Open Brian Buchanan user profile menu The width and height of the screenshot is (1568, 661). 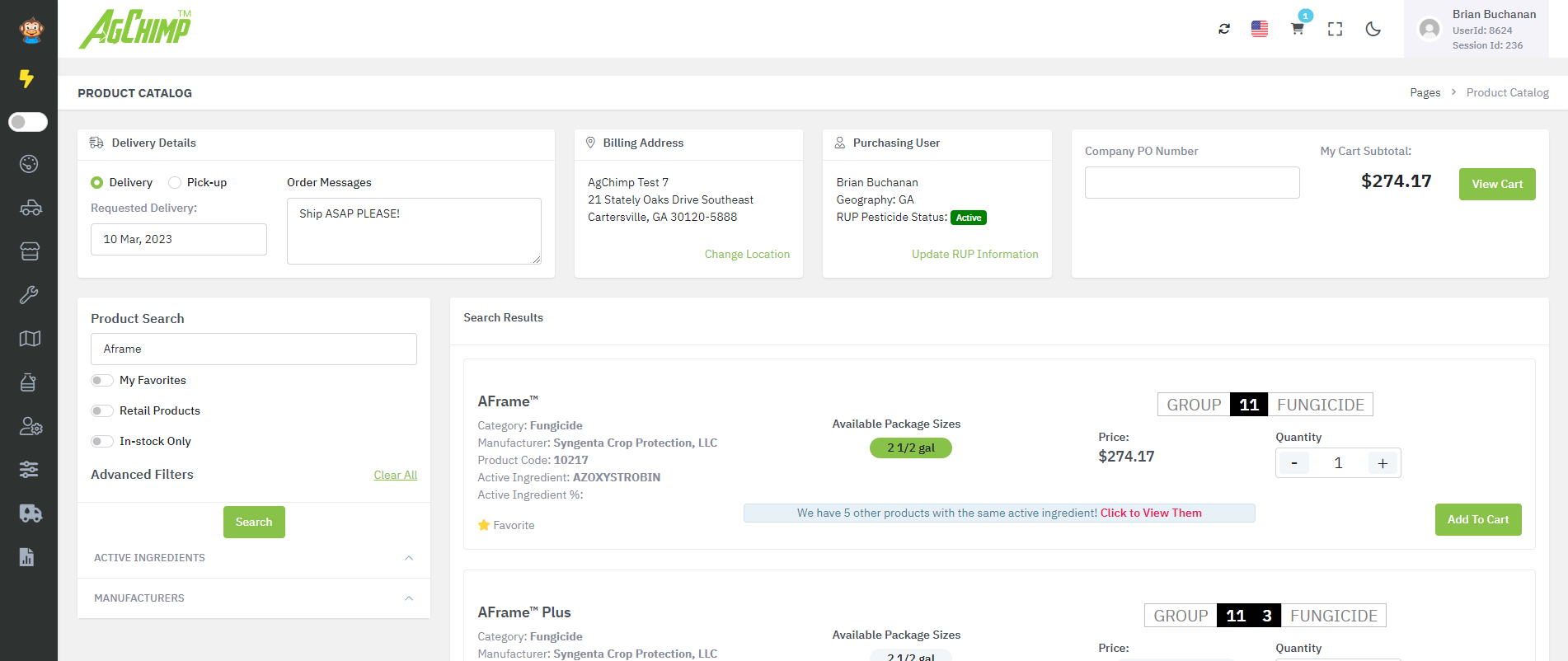1476,29
